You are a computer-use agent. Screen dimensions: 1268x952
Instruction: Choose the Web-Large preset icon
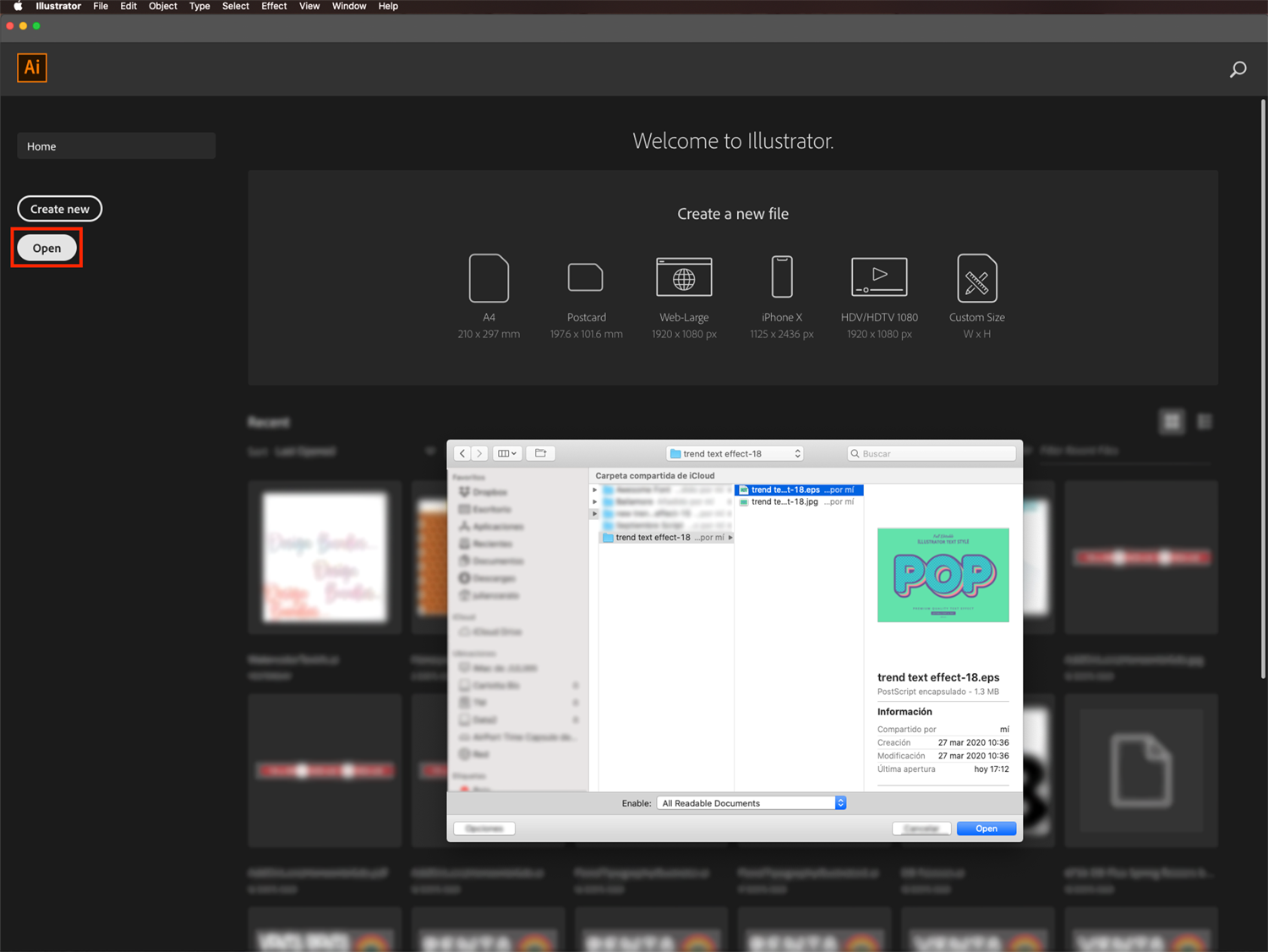click(x=684, y=277)
